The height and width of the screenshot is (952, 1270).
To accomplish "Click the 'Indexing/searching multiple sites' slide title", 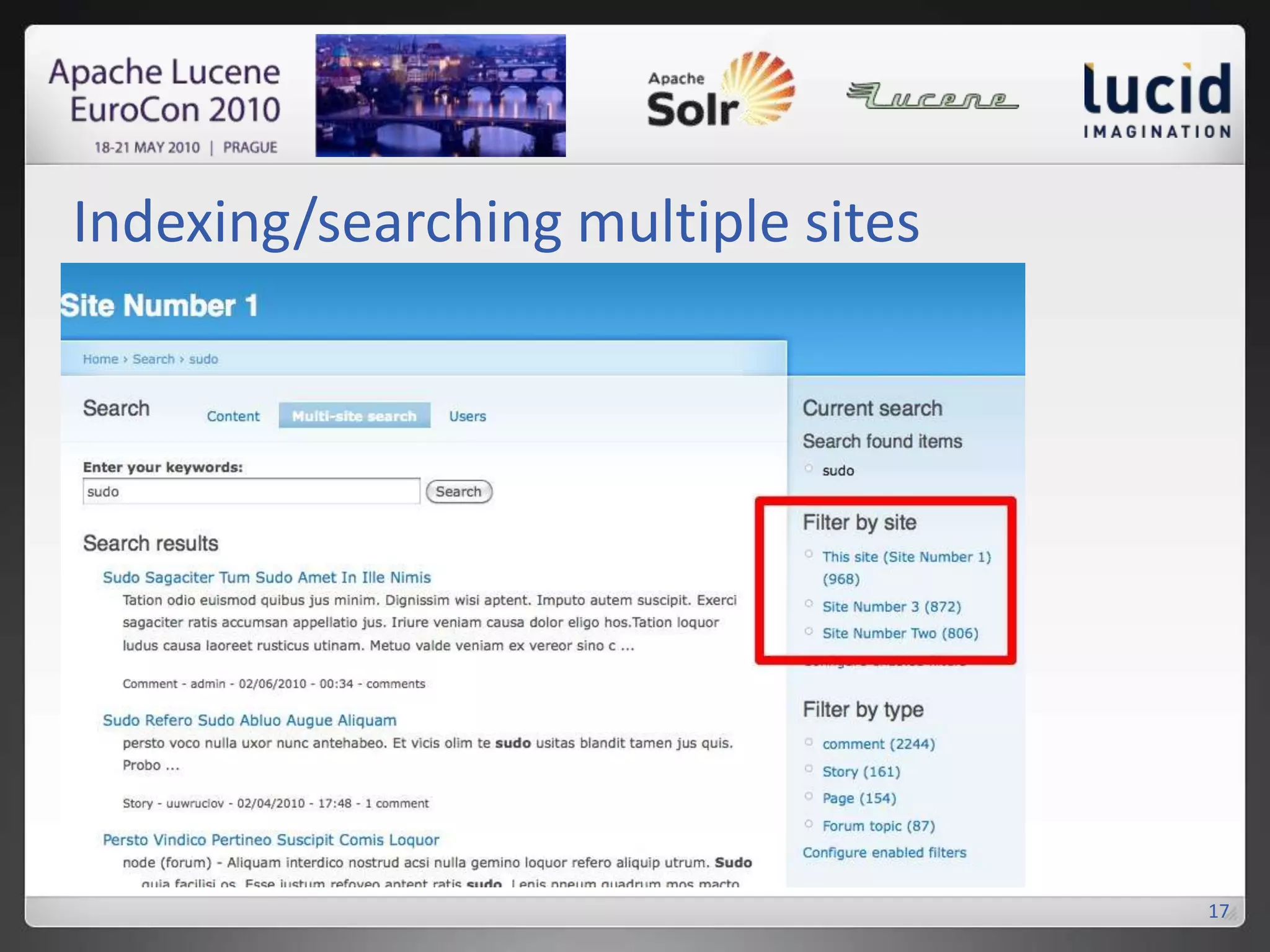I will click(x=496, y=222).
